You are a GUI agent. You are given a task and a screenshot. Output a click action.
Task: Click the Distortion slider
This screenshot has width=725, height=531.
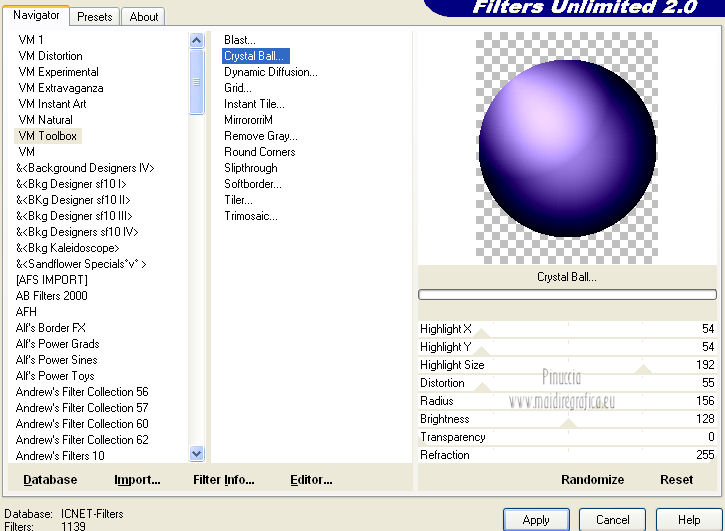pos(567,383)
